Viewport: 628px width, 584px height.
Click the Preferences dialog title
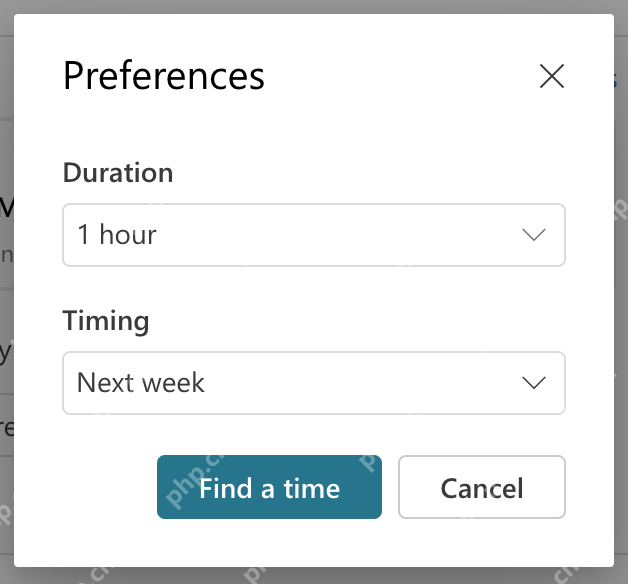pos(164,75)
